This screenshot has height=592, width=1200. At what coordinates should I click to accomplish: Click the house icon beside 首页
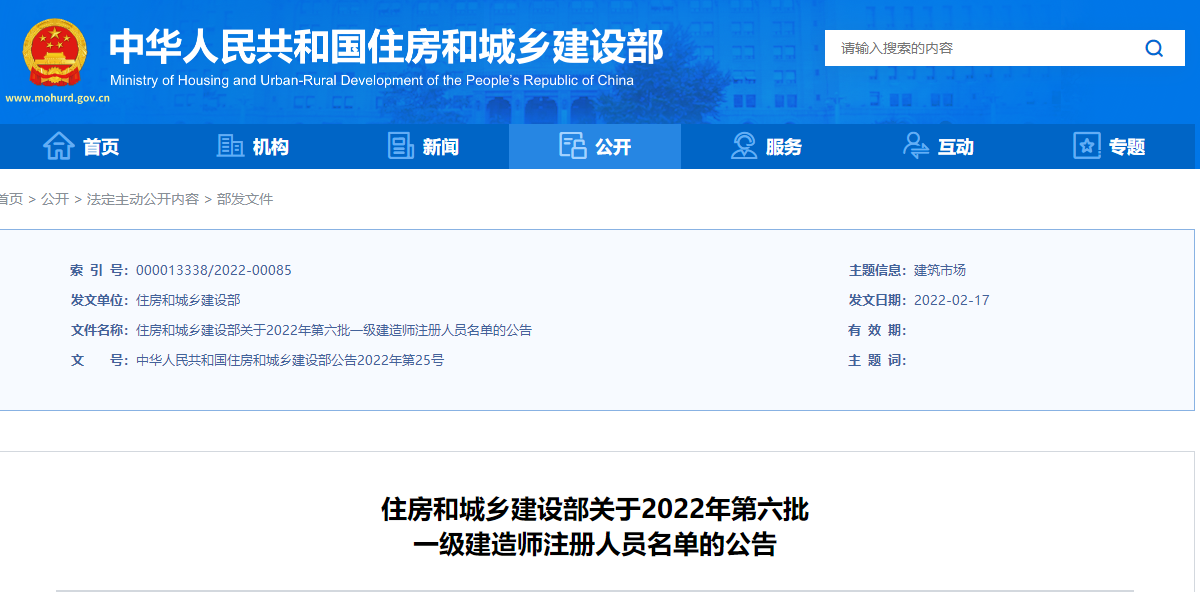tap(59, 146)
